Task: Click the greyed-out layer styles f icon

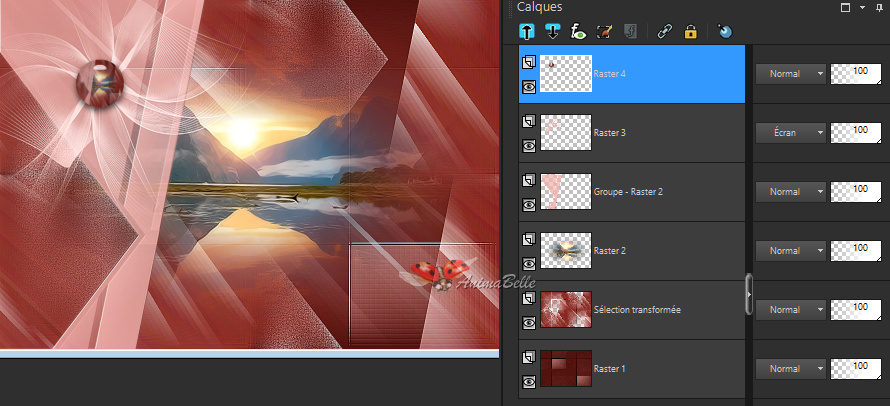Action: point(629,31)
